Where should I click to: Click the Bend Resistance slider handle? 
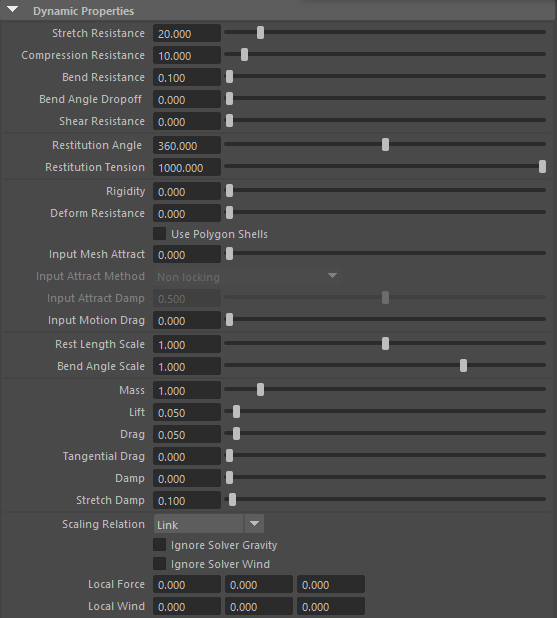[x=229, y=77]
